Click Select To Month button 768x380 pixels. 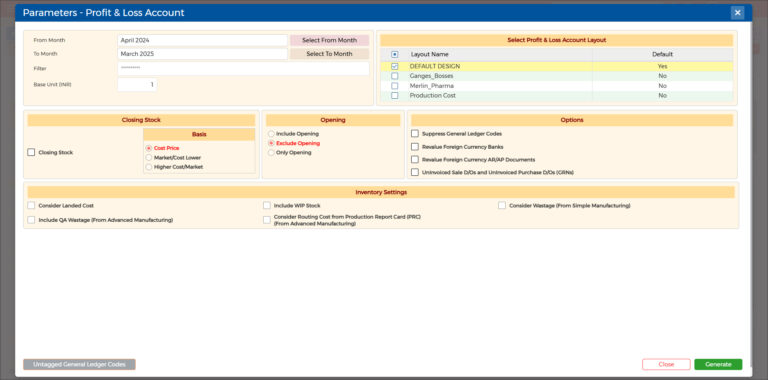(x=329, y=54)
